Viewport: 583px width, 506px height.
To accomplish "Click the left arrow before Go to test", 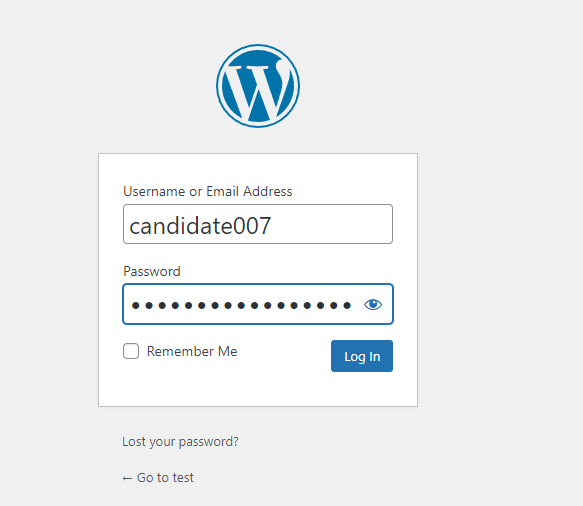I will point(127,478).
